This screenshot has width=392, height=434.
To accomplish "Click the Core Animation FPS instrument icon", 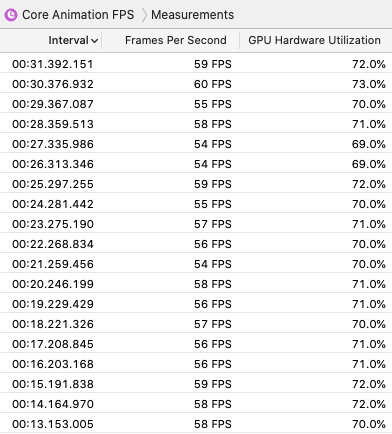I will coord(11,15).
